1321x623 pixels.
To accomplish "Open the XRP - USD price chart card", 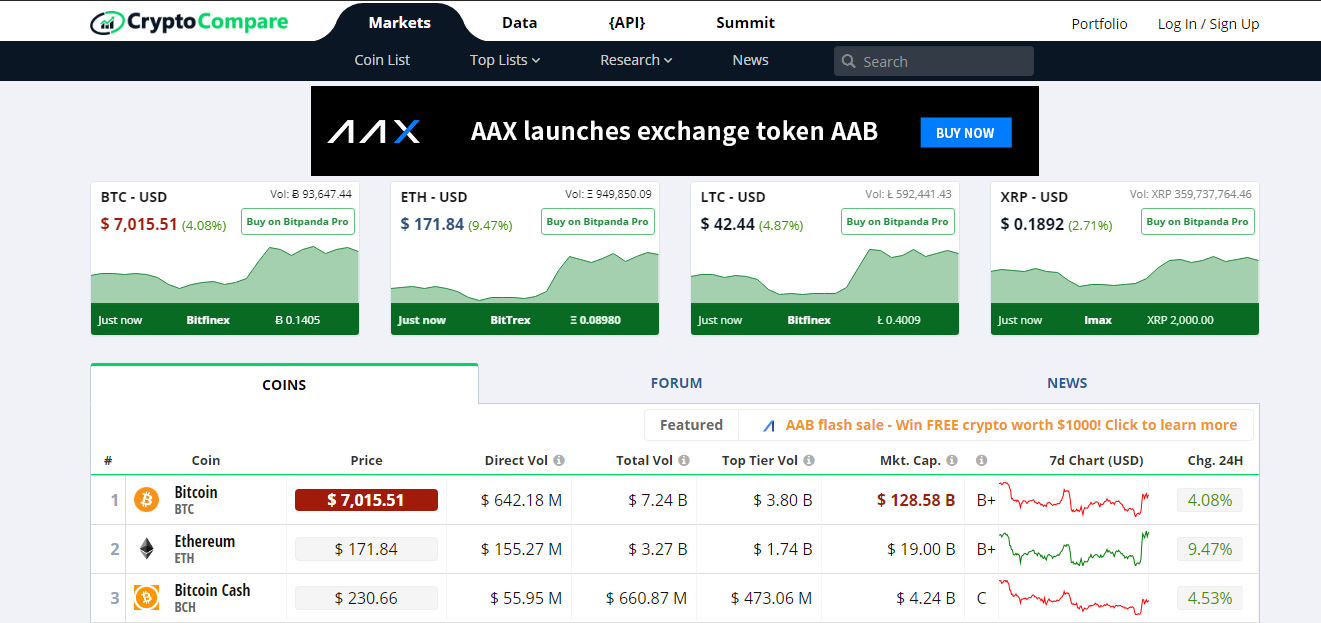I will [x=1125, y=258].
